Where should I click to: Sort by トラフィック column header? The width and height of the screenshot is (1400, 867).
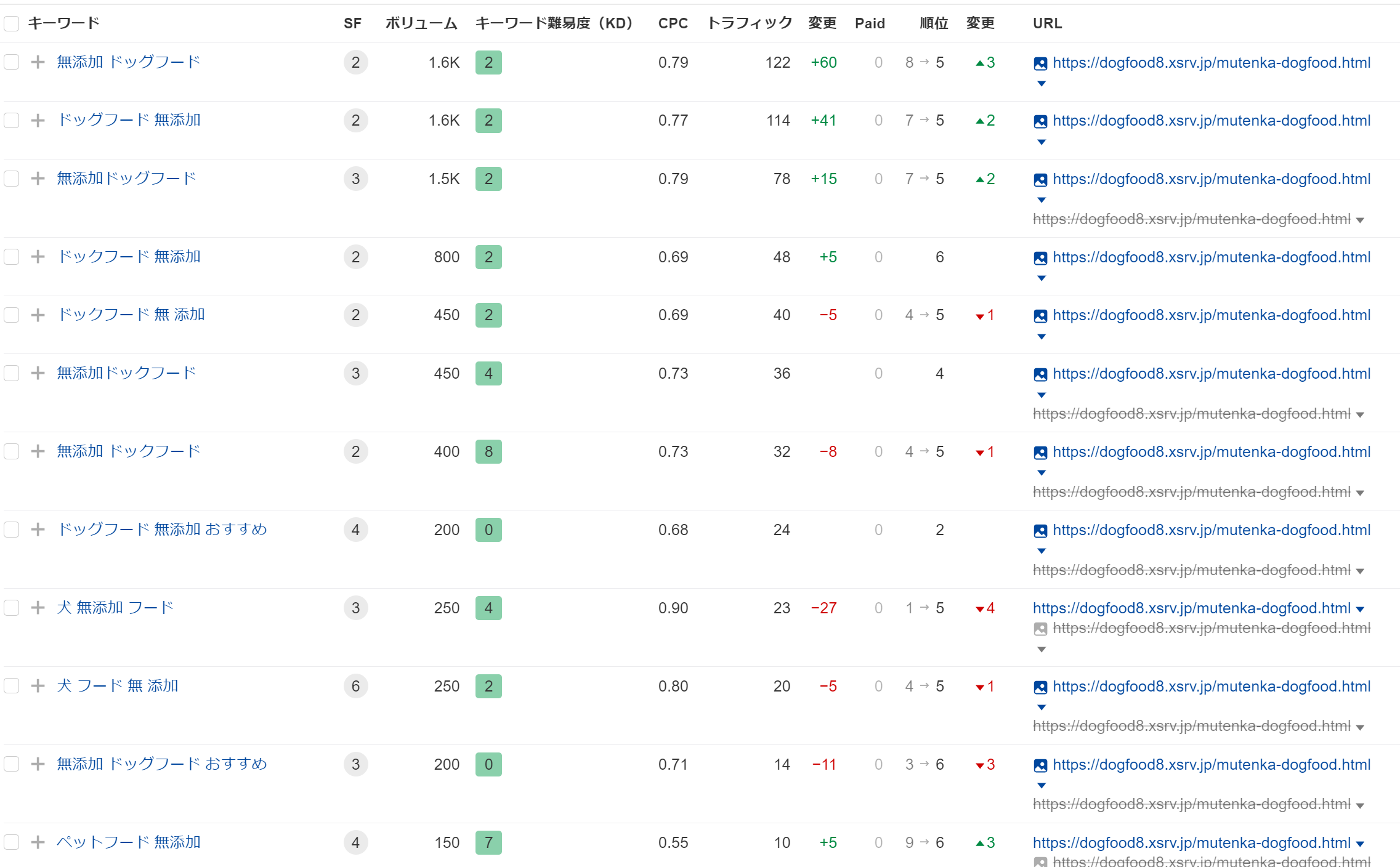[749, 23]
